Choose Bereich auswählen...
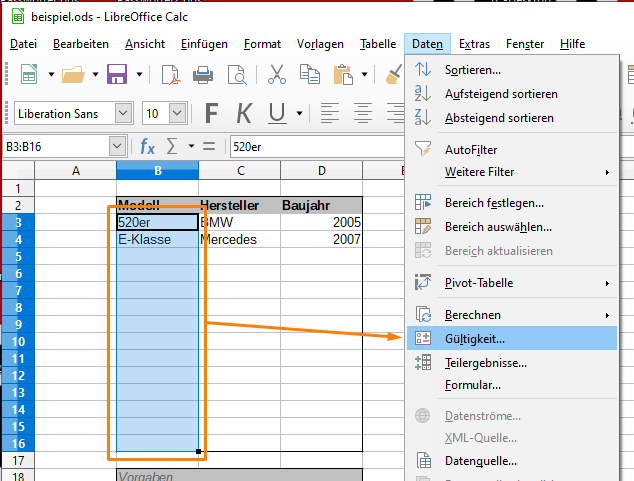 [512, 227]
